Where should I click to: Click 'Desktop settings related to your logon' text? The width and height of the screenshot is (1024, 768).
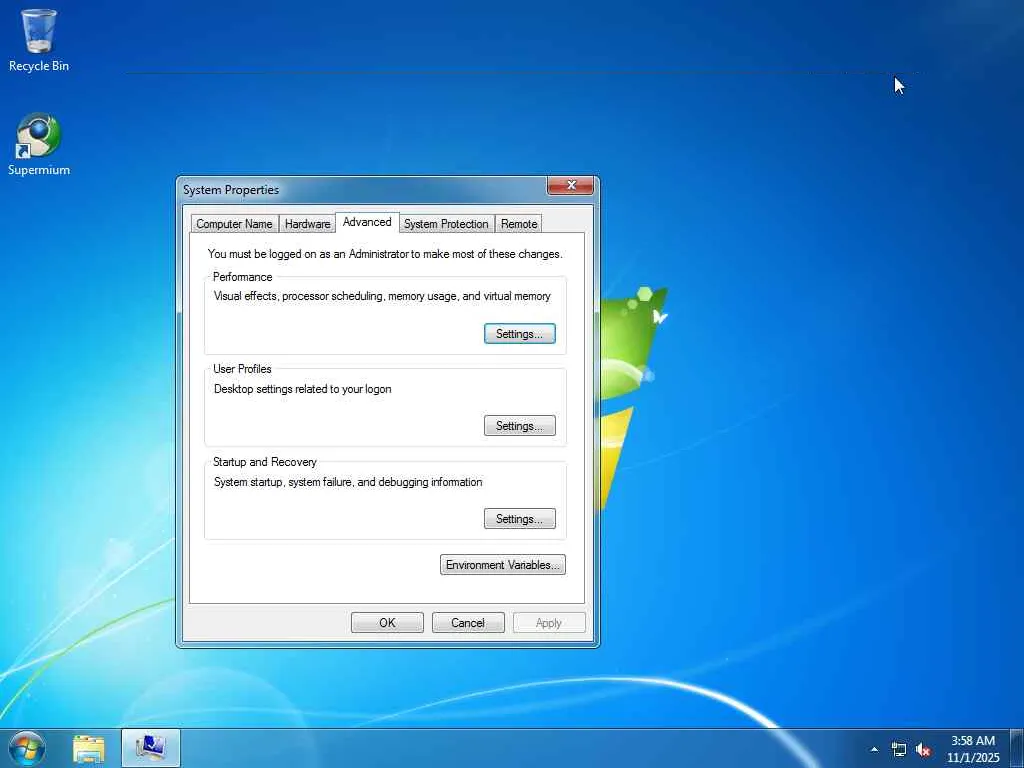[x=303, y=389]
